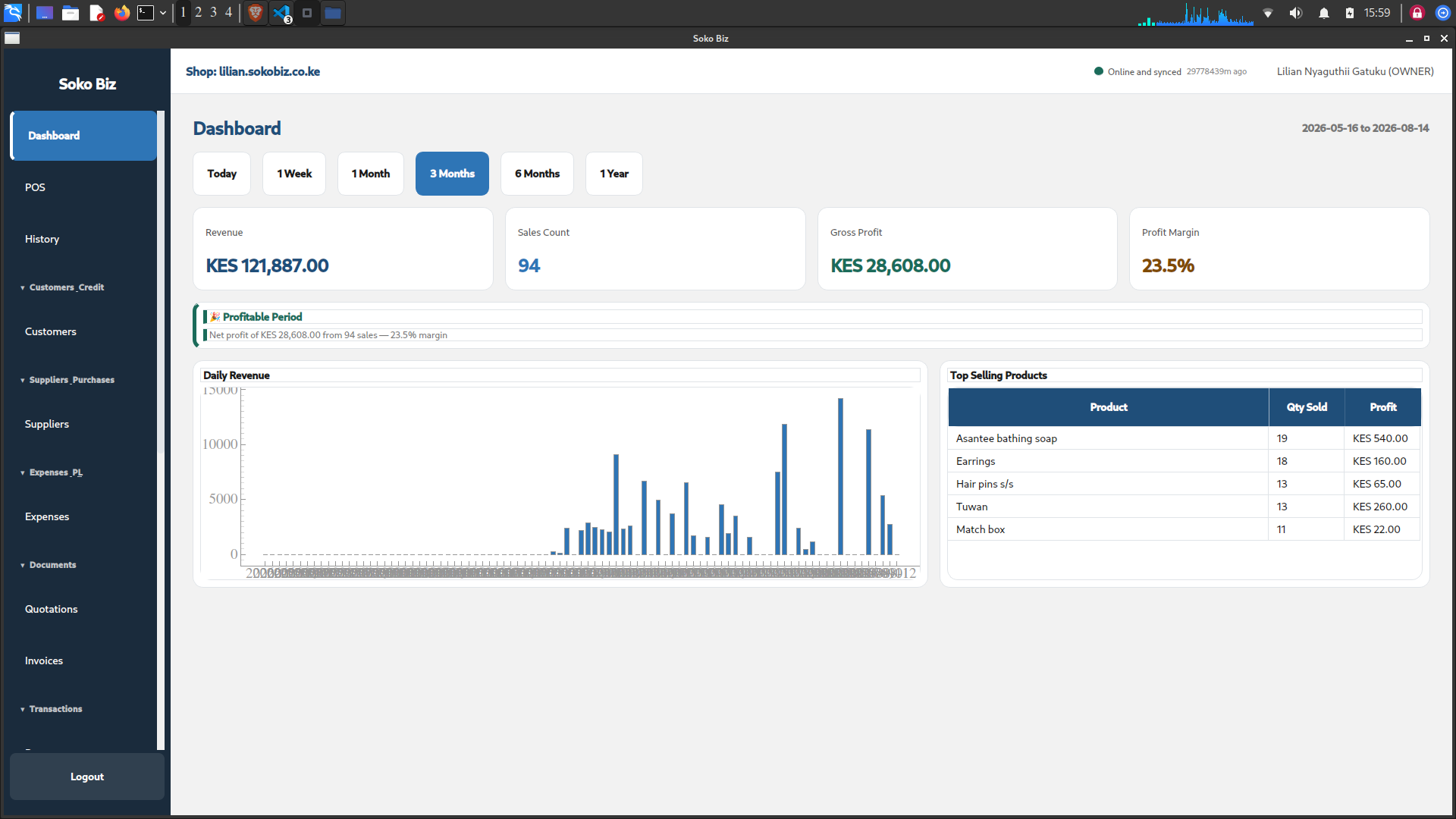Click the Qty Sold column header
This screenshot has height=819, width=1456.
[1307, 407]
